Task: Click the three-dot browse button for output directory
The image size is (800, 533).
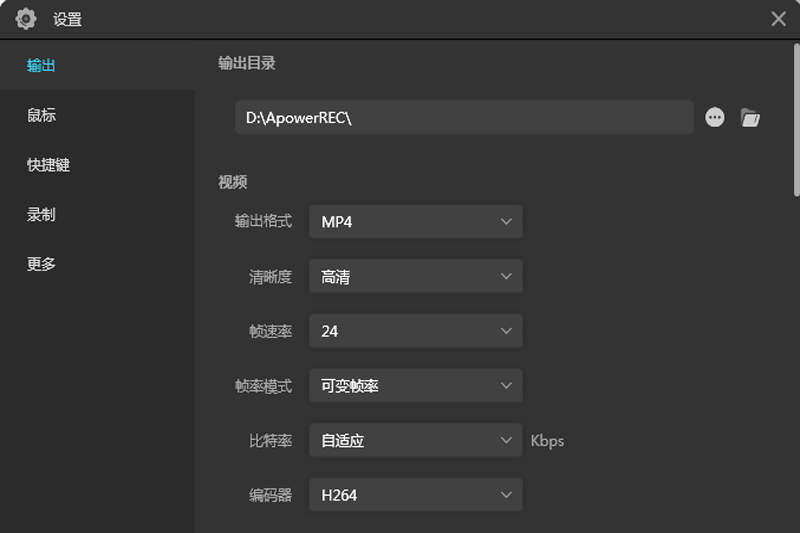Action: 714,117
